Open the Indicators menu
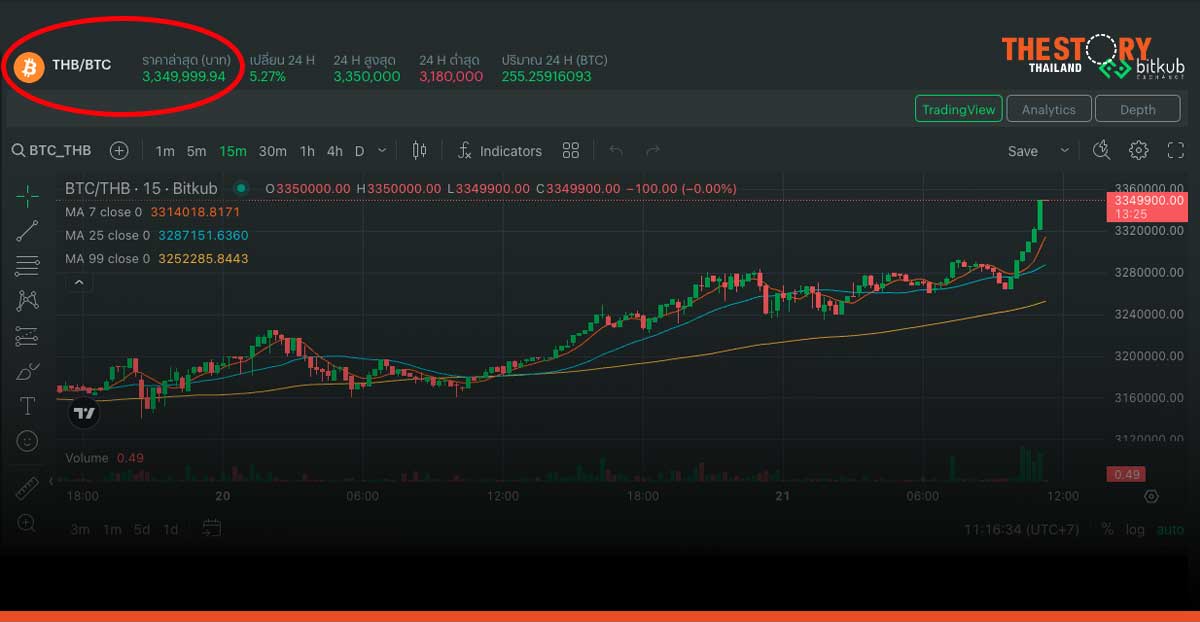 [500, 150]
